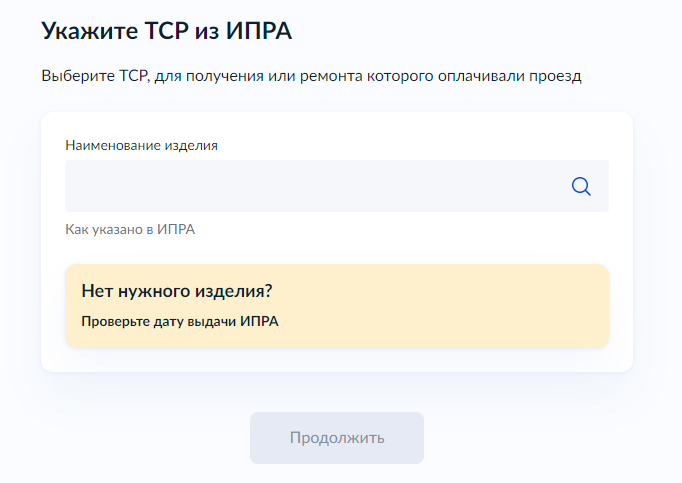Open product lookup via blue magnifier
Screen dimensions: 682x483
[581, 186]
